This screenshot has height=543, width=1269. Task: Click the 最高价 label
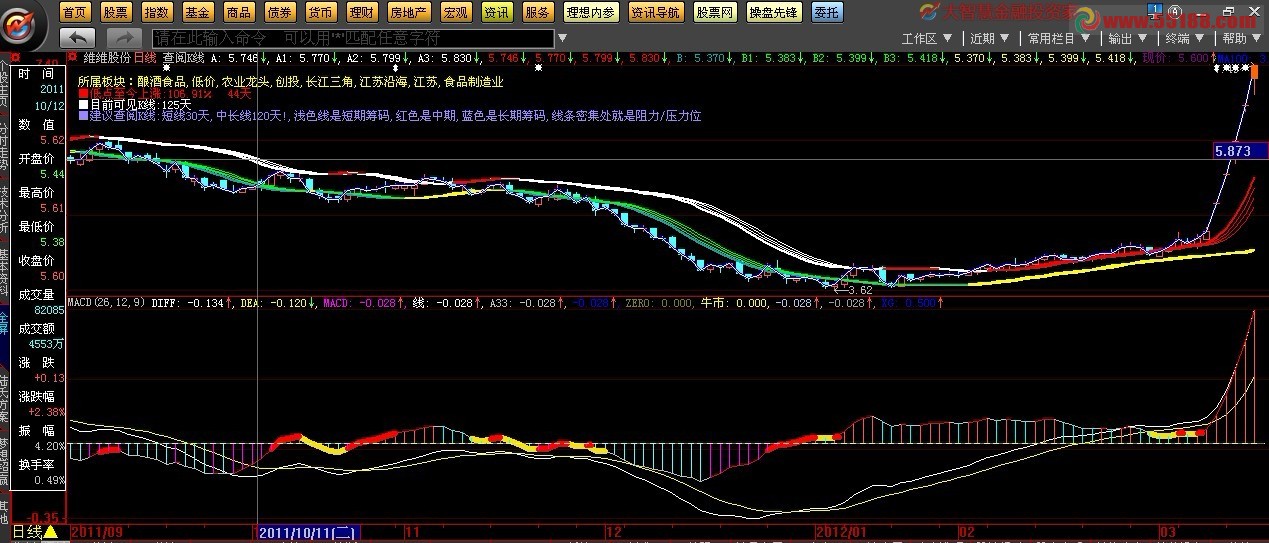[36, 193]
